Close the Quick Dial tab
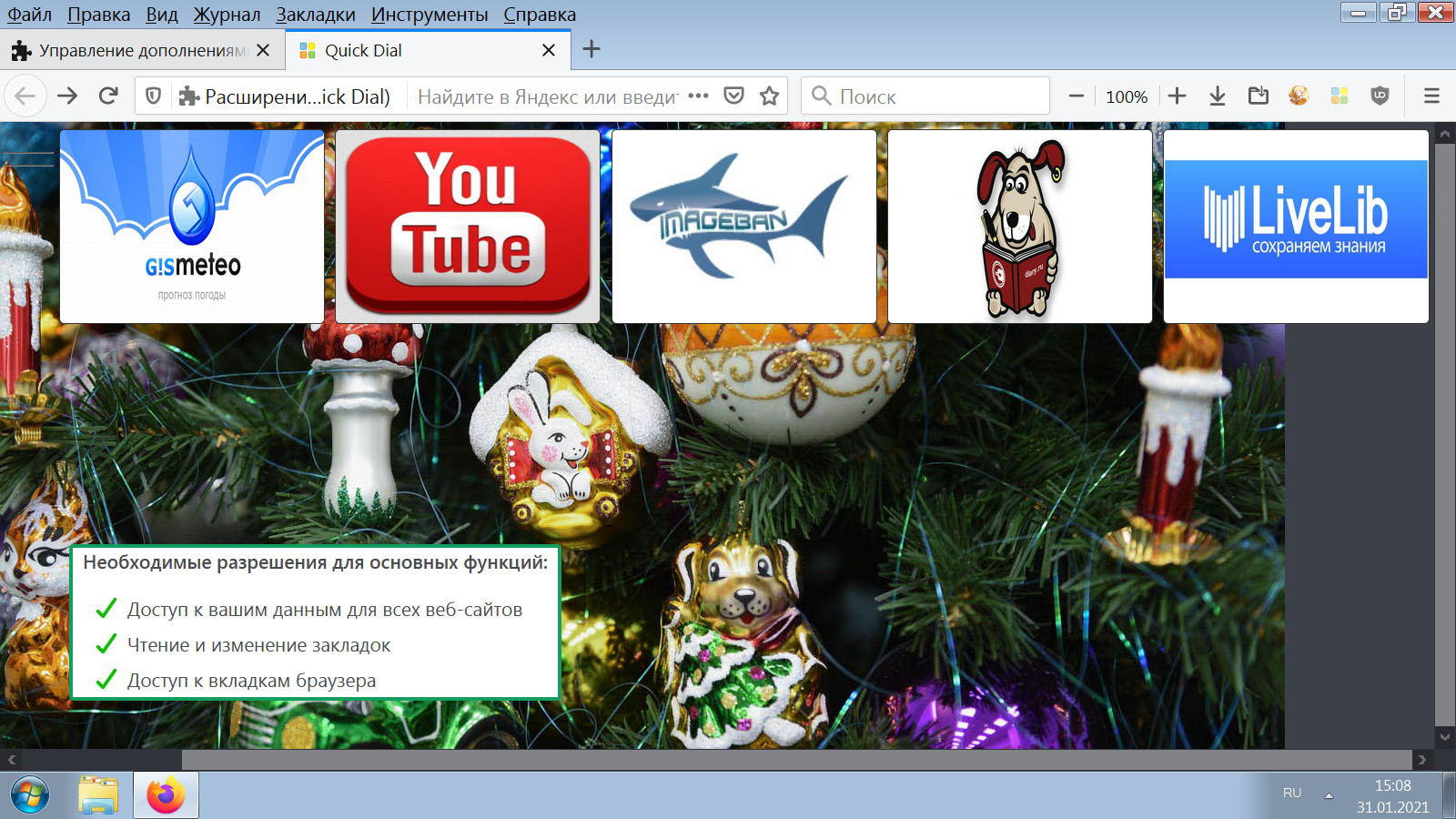 point(549,50)
